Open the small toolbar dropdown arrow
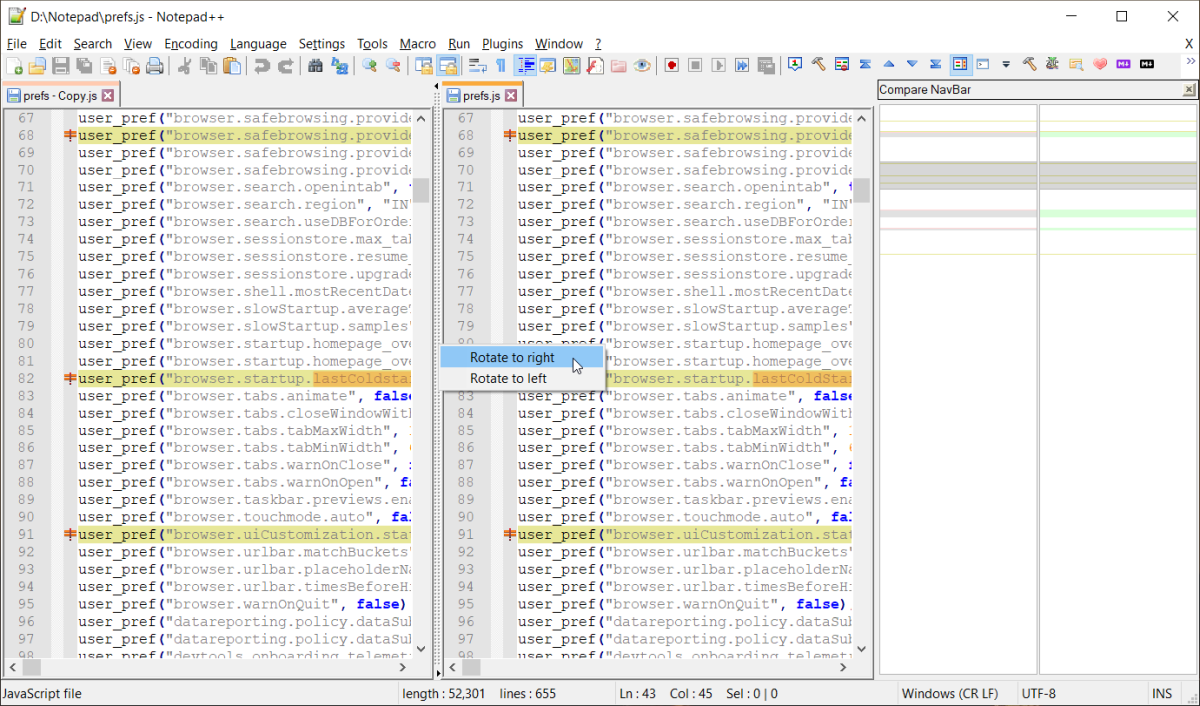The image size is (1200, 706). [x=1006, y=65]
